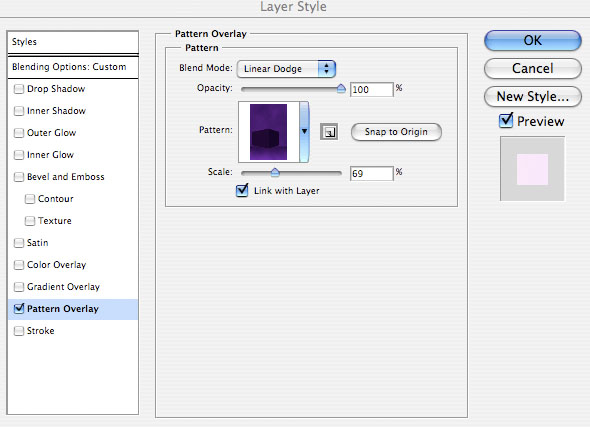Click the style preview thumbnail under Preview
The image size is (590, 427).
coord(532,169)
